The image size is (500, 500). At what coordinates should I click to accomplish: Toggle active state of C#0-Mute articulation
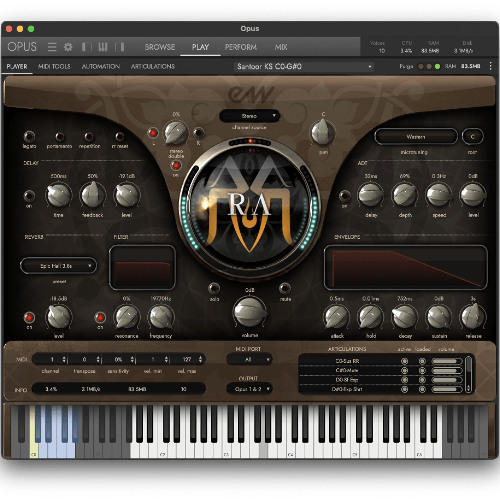pos(405,370)
